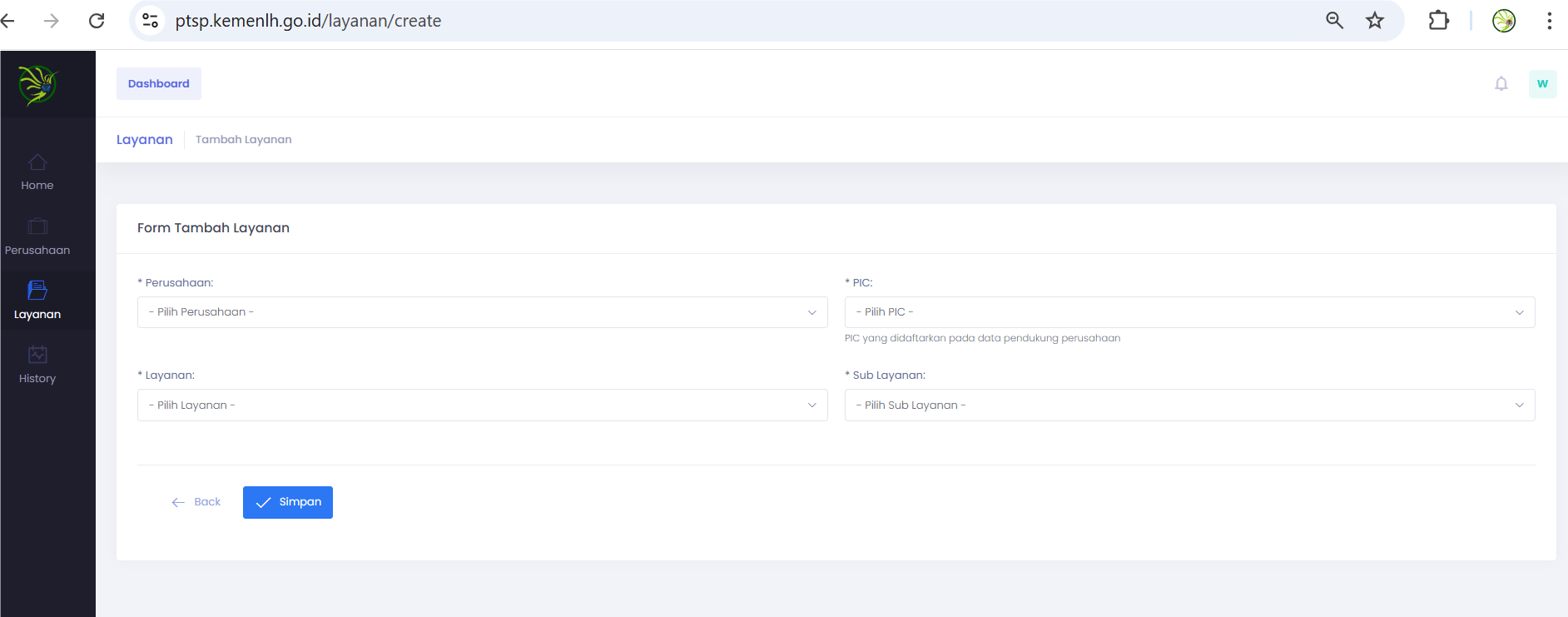
Task: Expand the Pilih Perusahaan dropdown
Action: pos(482,312)
